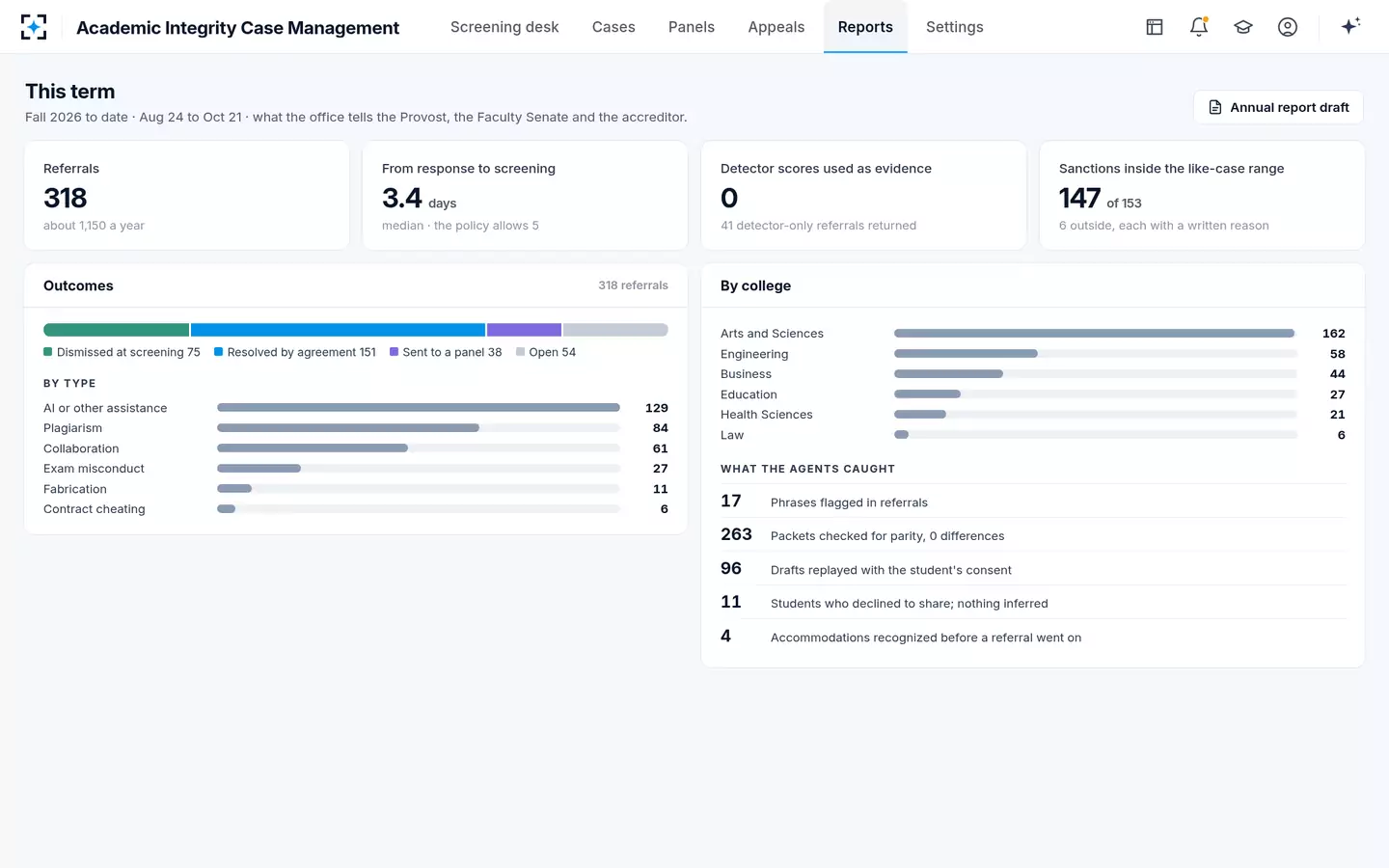Click the purple Sent to a panel segment

pyautogui.click(x=524, y=330)
